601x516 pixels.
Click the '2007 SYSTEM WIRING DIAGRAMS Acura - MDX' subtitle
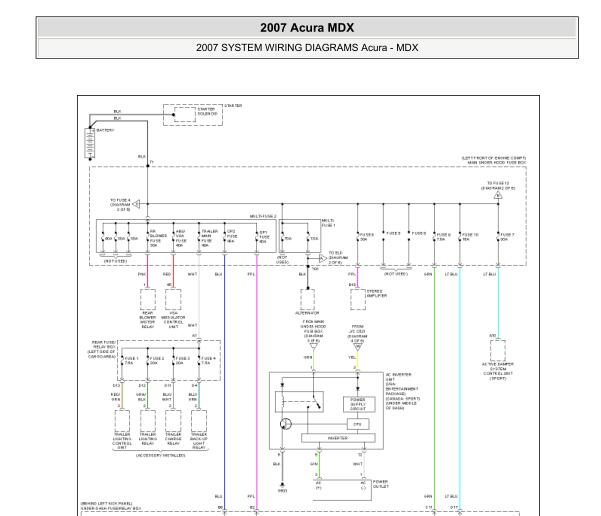[307, 48]
